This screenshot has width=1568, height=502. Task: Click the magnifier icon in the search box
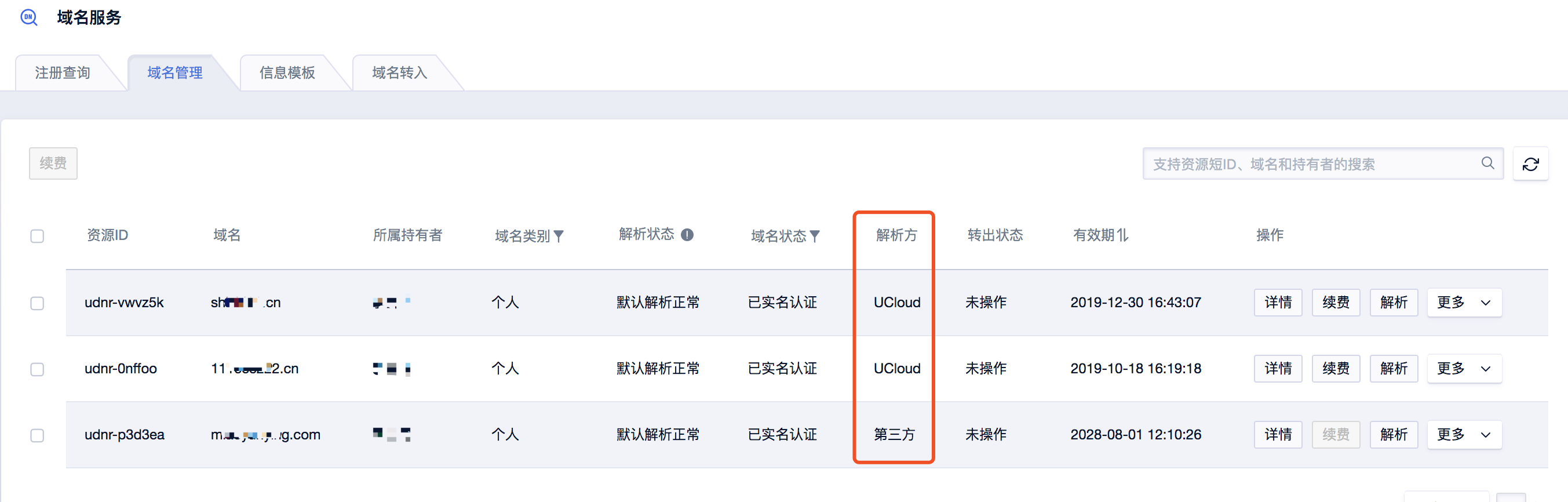pyautogui.click(x=1487, y=163)
